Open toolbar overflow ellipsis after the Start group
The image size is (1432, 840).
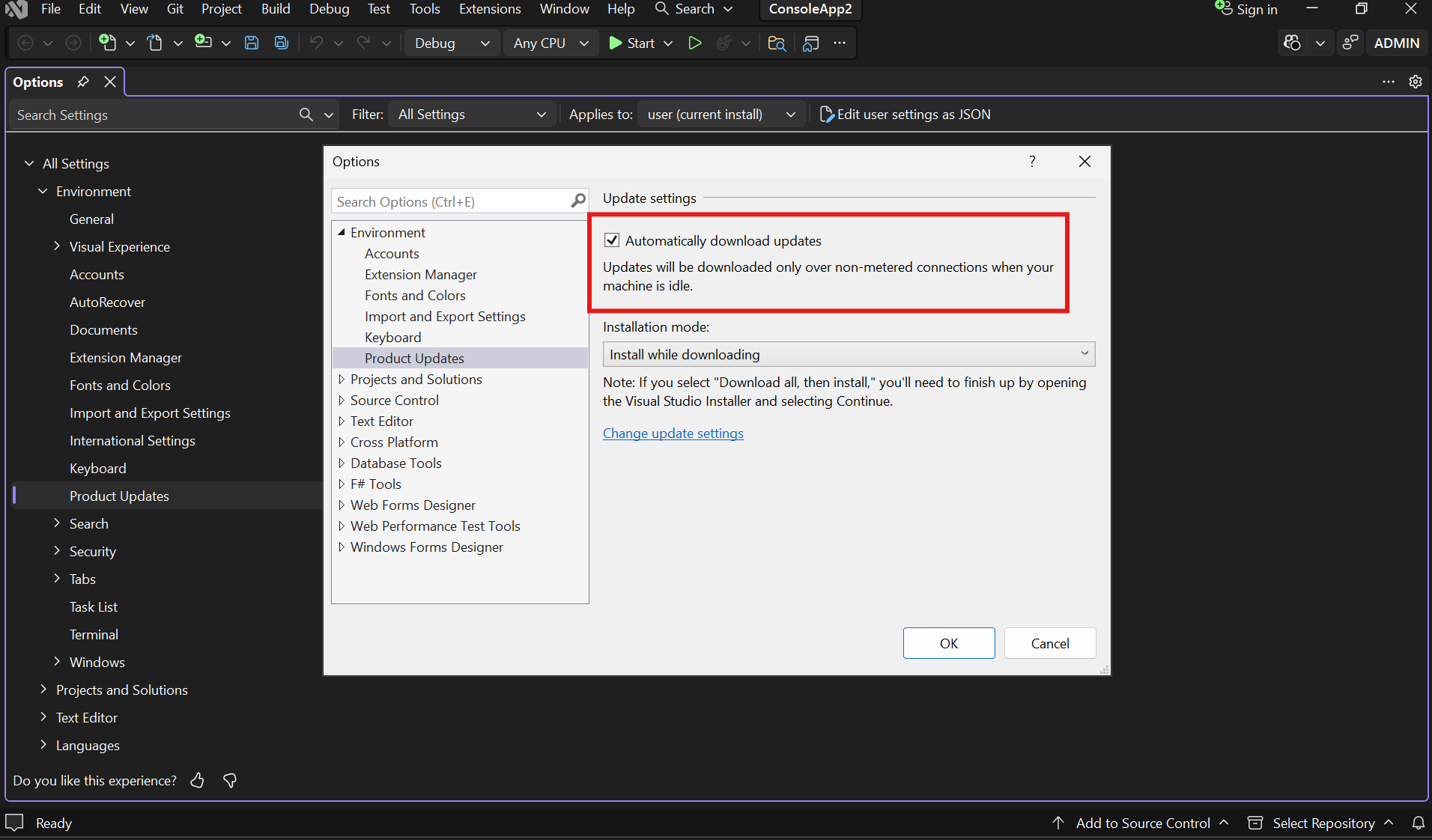[840, 43]
